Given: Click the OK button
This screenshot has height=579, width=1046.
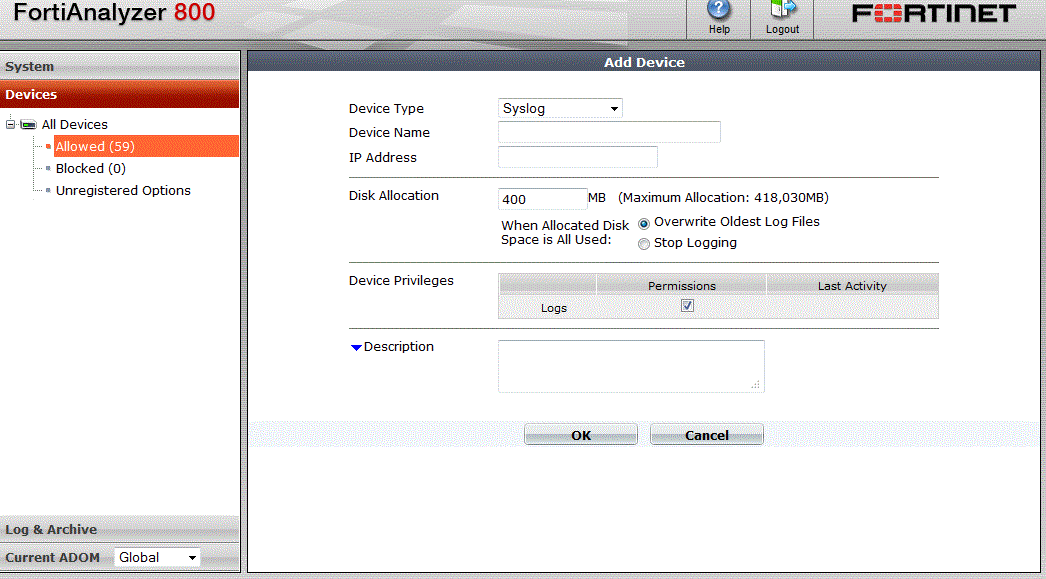Looking at the screenshot, I should pyautogui.click(x=581, y=435).
